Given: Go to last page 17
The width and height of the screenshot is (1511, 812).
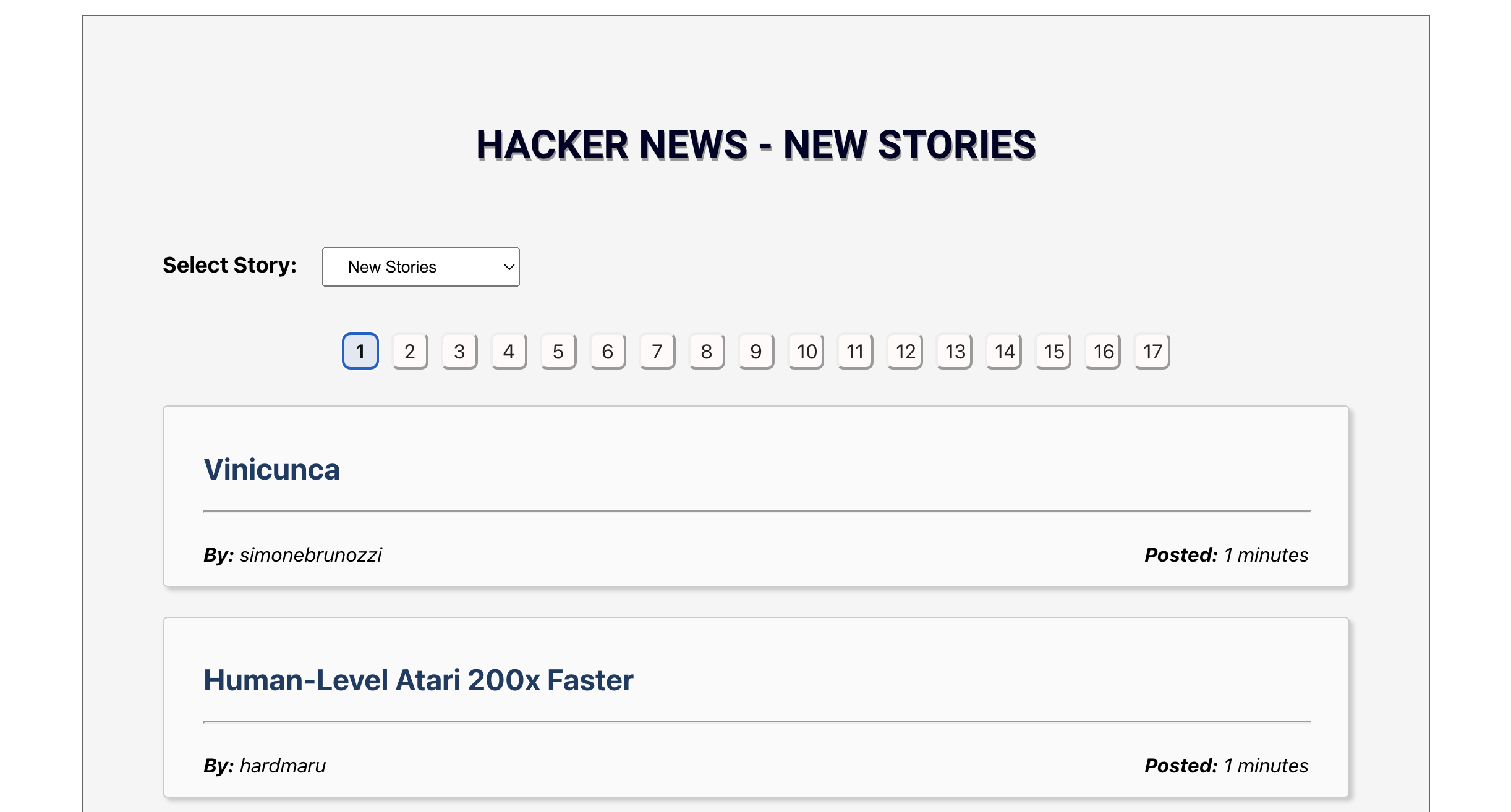Looking at the screenshot, I should 1152,351.
